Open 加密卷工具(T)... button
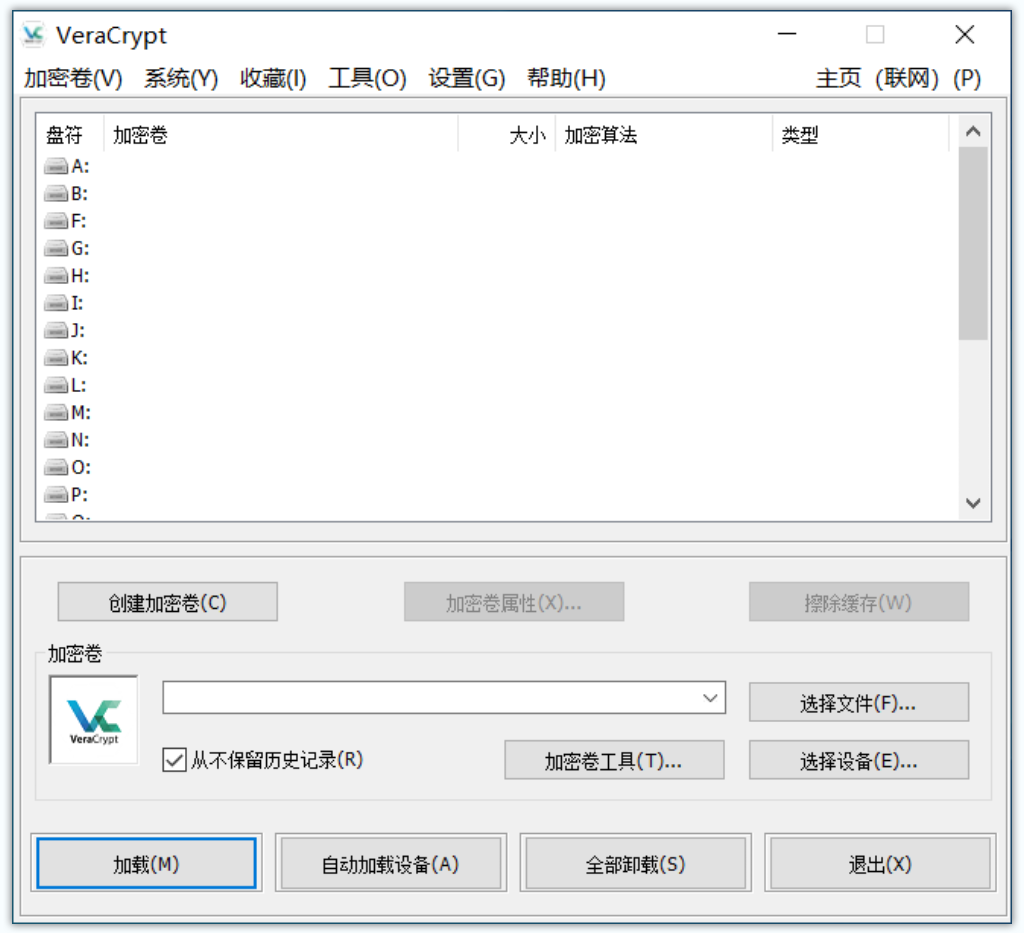 click(x=614, y=760)
